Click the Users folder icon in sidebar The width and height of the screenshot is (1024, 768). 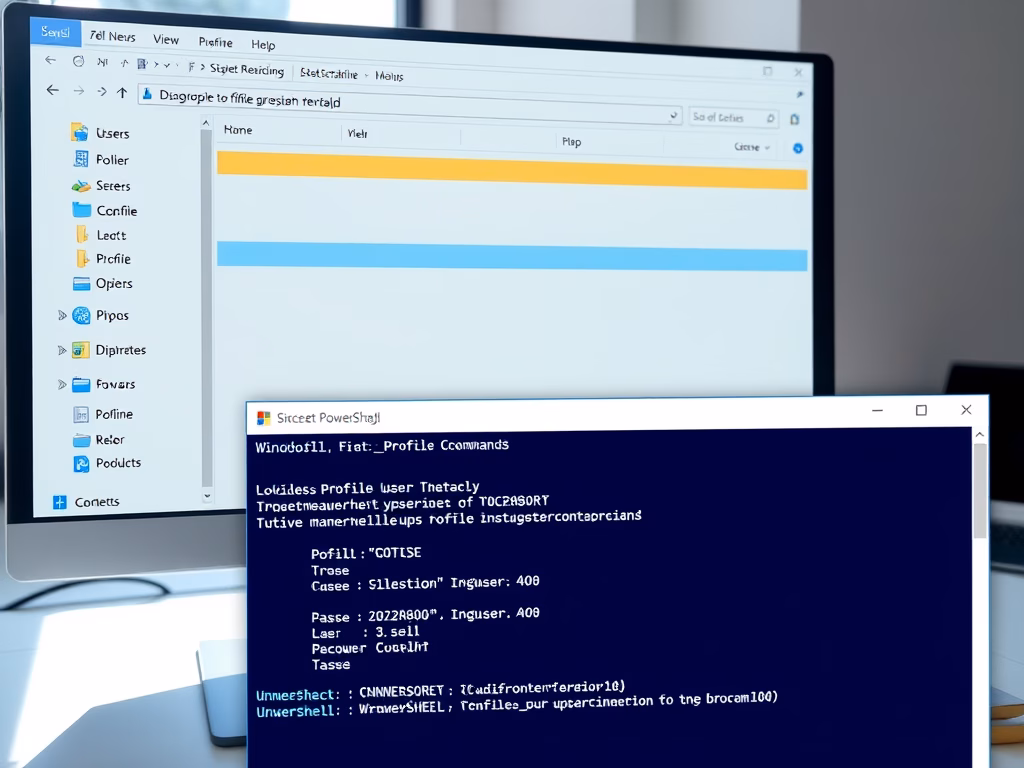(79, 132)
